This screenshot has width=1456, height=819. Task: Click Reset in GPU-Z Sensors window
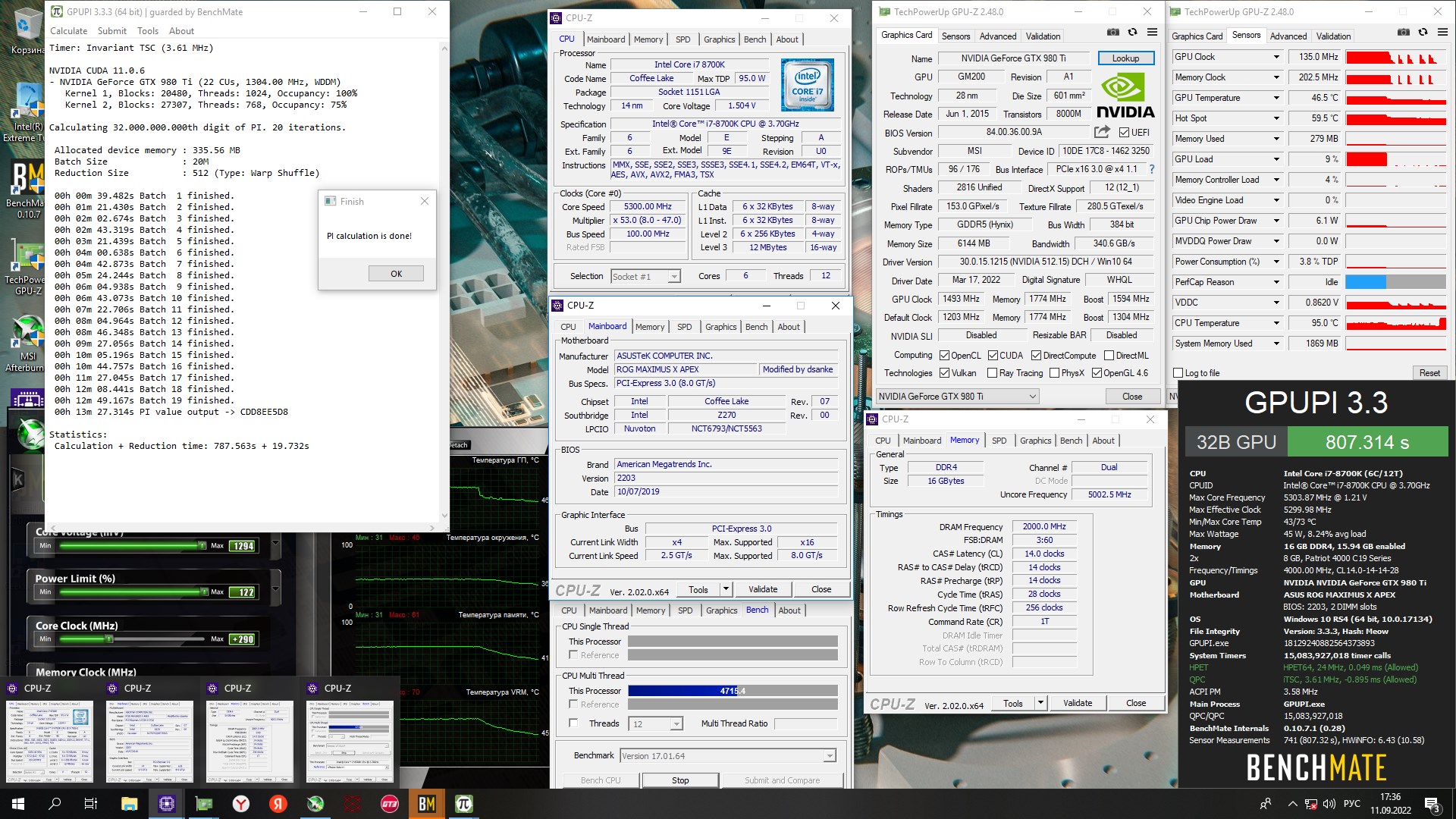coord(1429,373)
